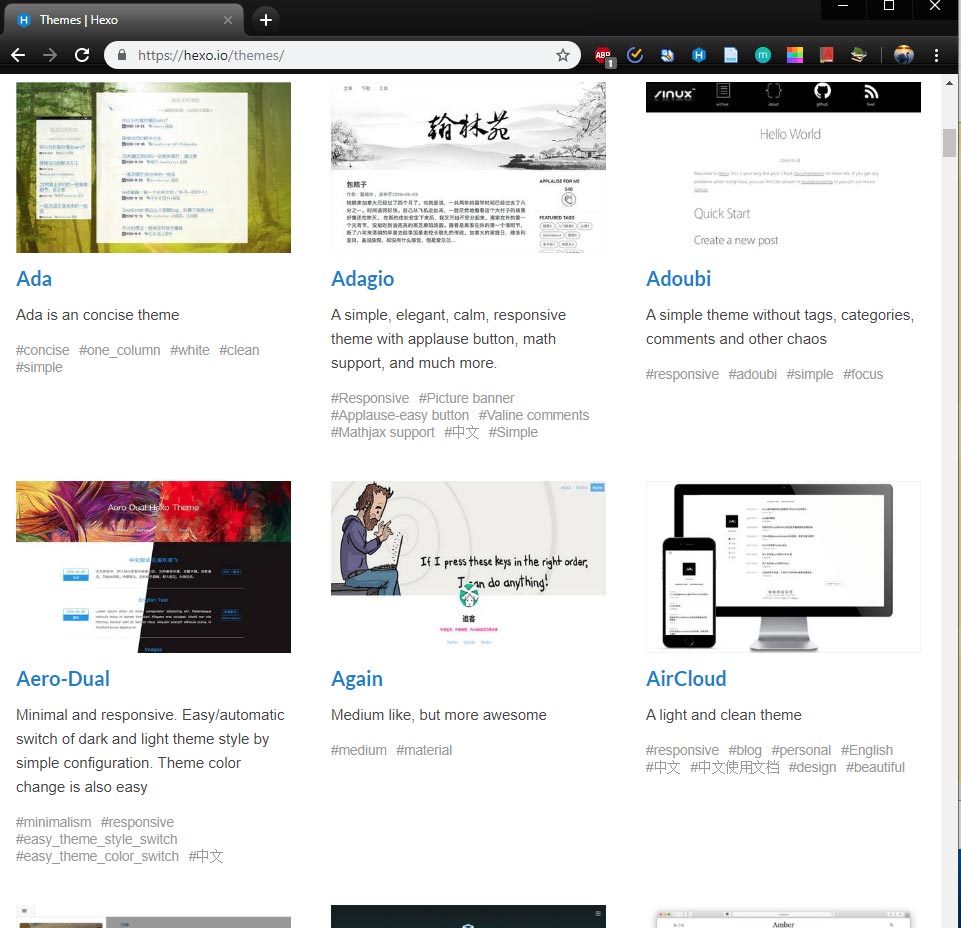Click 'Medium like, but more awesome' text
This screenshot has height=928, width=961.
pyautogui.click(x=439, y=715)
